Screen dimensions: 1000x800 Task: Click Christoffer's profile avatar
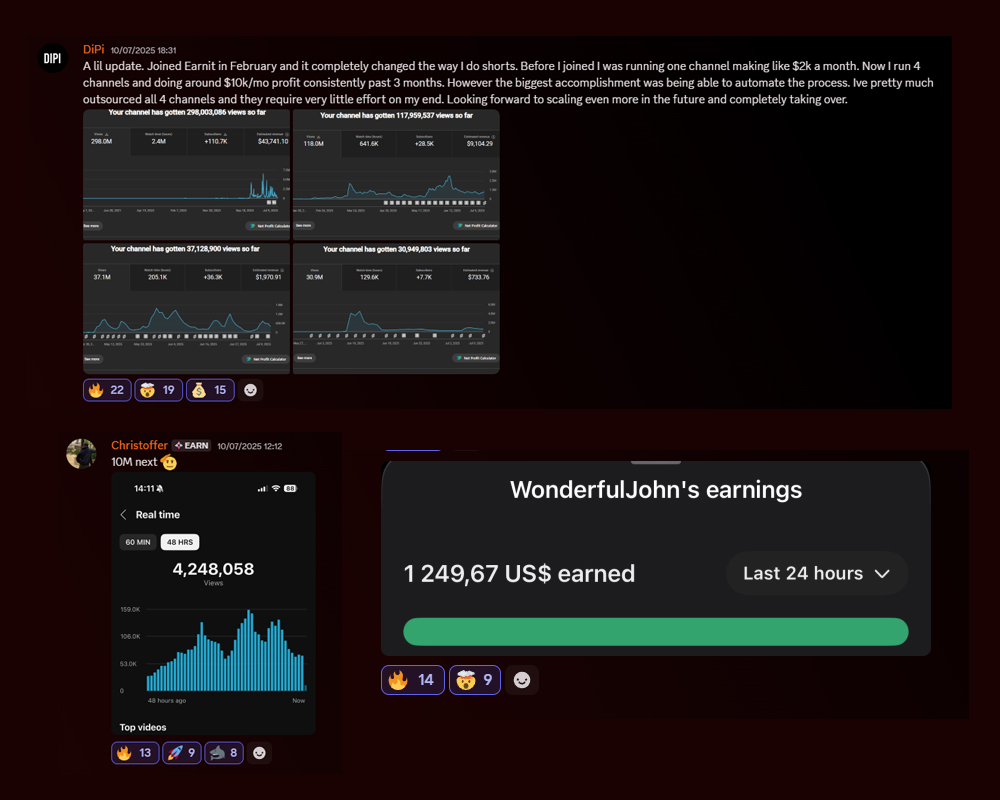[x=81, y=453]
